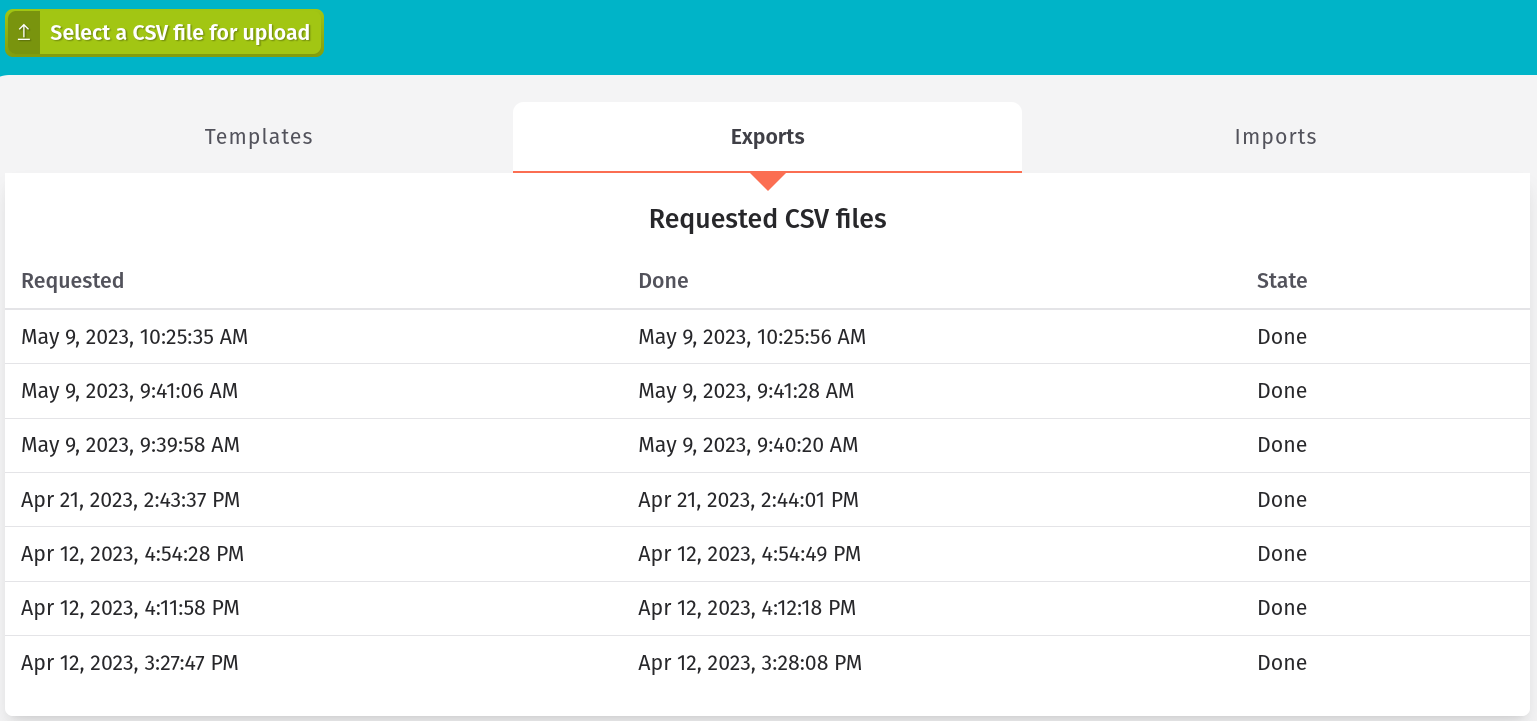The width and height of the screenshot is (1537, 721).
Task: Select done time Apr 12, 2023, 3:28:08 PM
Action: (x=750, y=663)
